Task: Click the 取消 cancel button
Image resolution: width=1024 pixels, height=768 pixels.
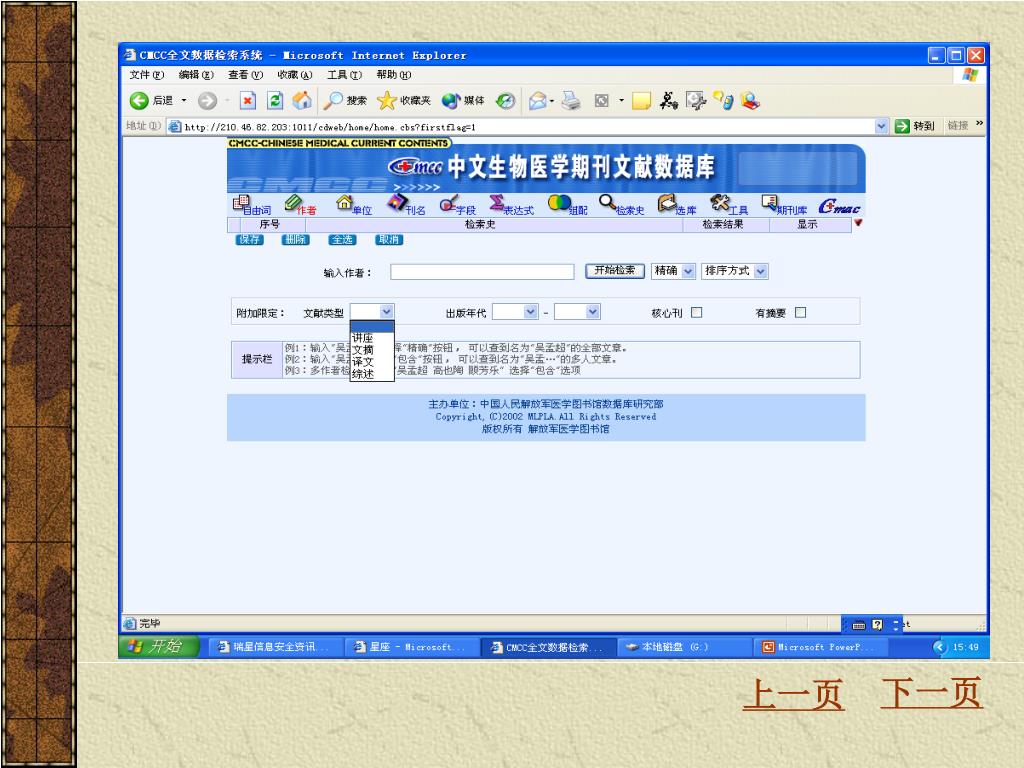Action: click(x=389, y=240)
